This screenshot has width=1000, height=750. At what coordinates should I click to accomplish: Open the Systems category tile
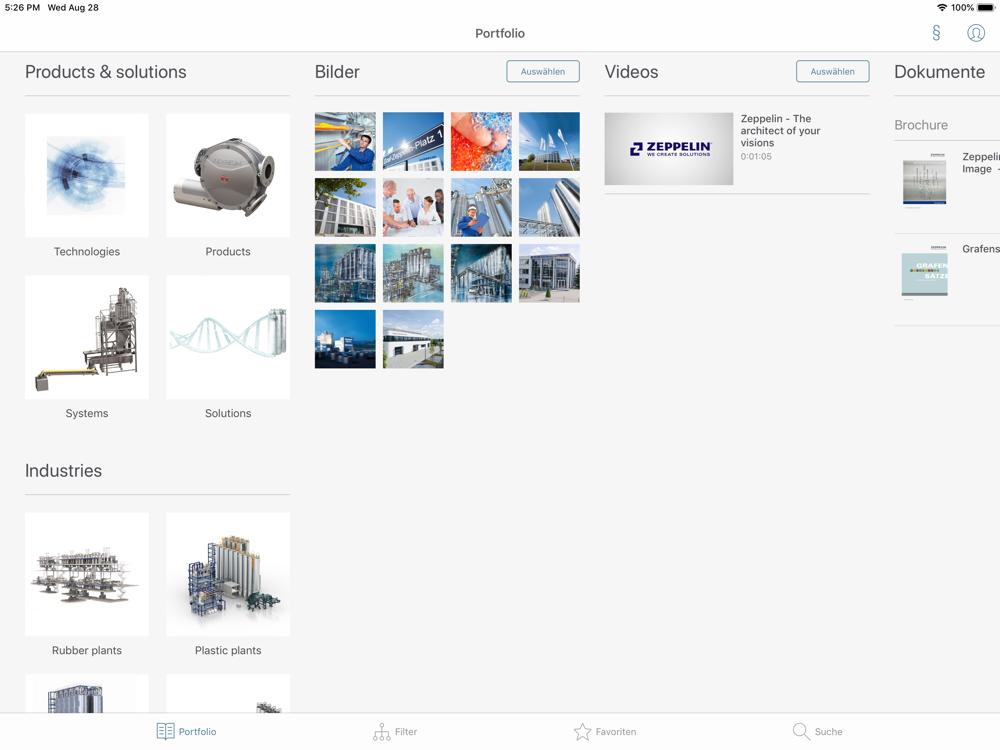coord(87,337)
